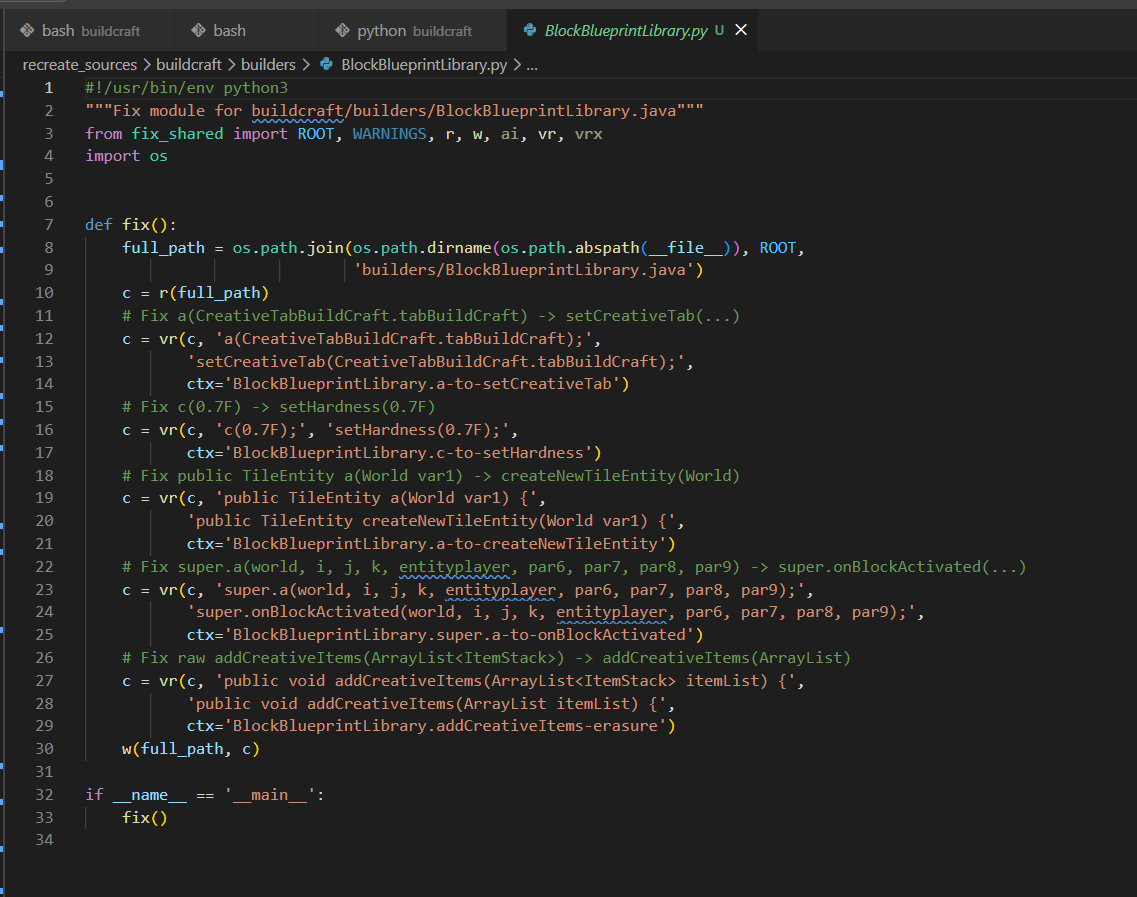The image size is (1137, 897).
Task: Open the buildcraft breadcrumb folder
Action: [x=189, y=65]
